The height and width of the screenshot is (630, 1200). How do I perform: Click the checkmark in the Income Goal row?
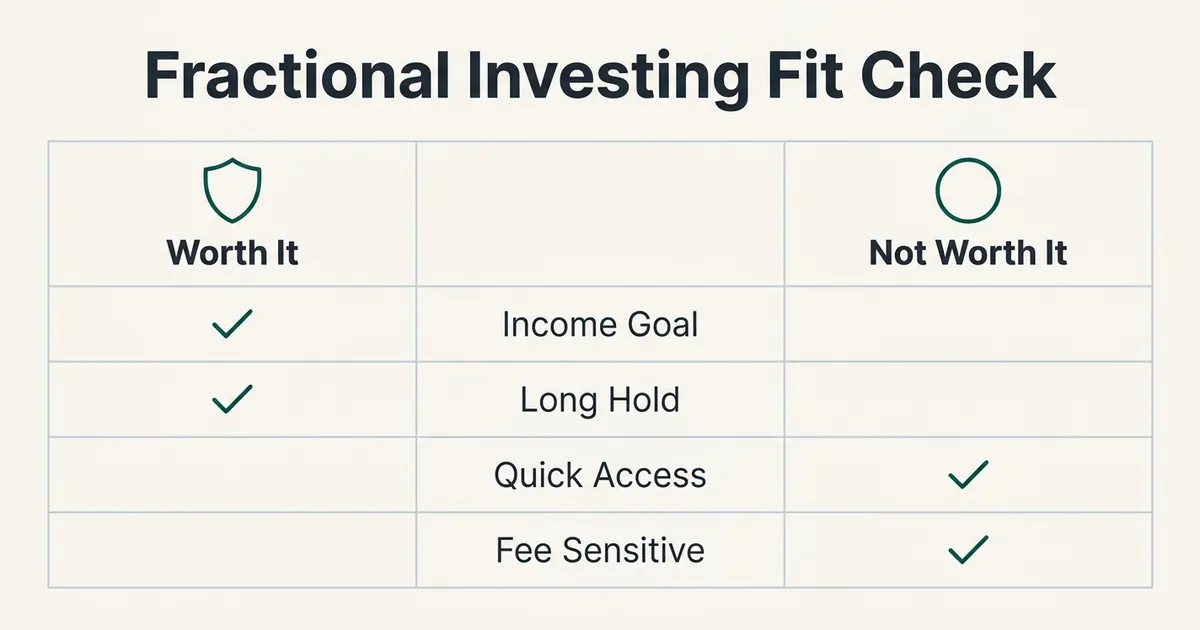232,324
